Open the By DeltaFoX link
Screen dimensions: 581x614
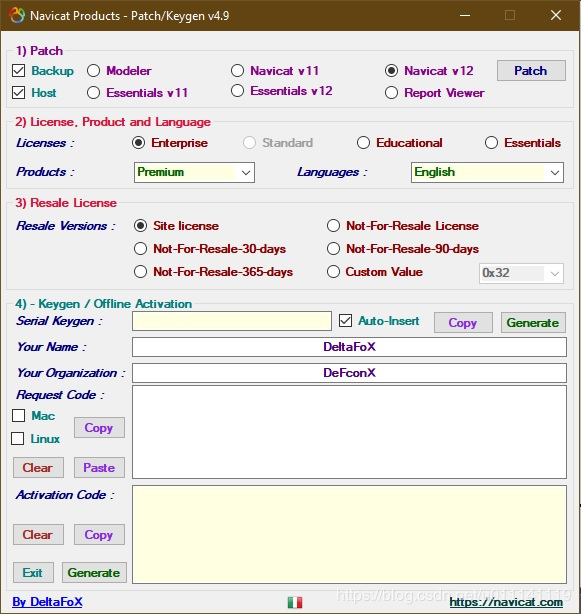click(x=47, y=602)
